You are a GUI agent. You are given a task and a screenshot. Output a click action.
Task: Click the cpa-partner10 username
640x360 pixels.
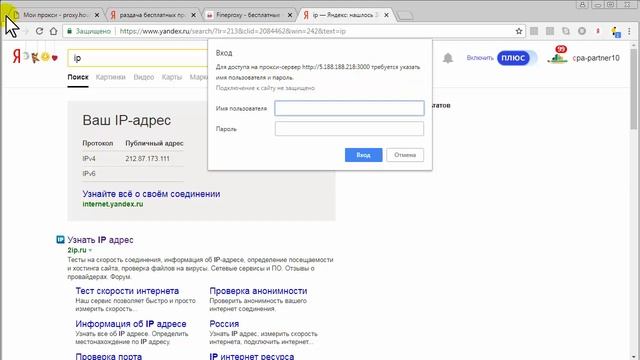pyautogui.click(x=596, y=58)
